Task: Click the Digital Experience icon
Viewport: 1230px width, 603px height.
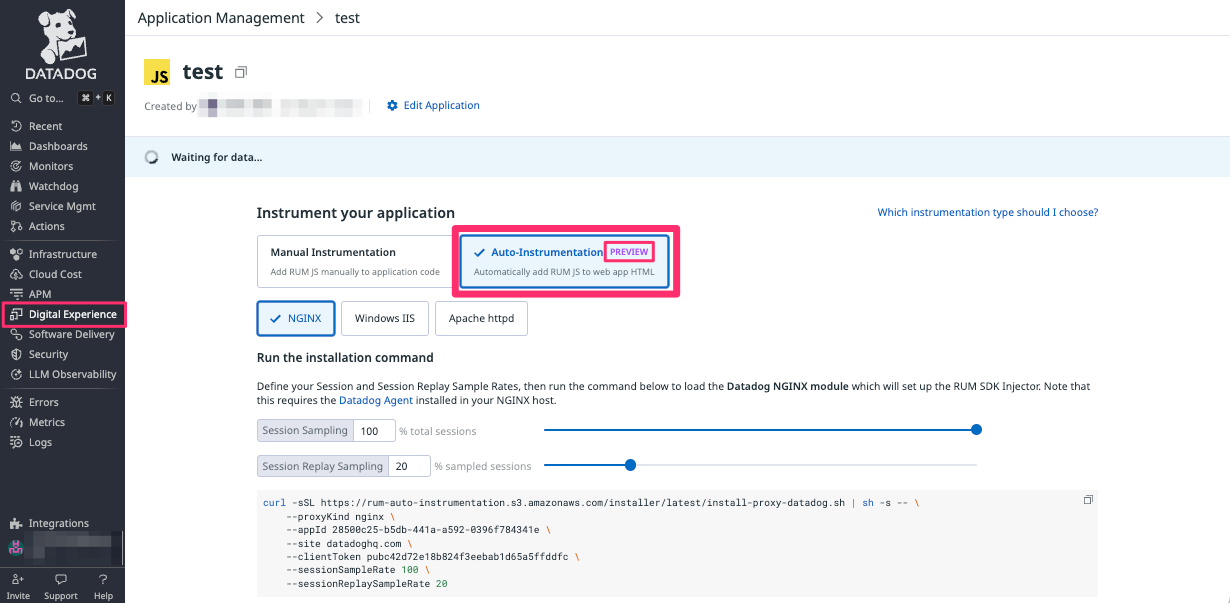Action: click(x=16, y=314)
